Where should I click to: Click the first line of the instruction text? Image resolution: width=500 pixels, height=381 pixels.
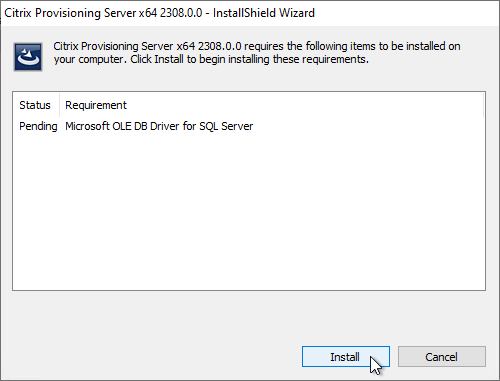(257, 46)
